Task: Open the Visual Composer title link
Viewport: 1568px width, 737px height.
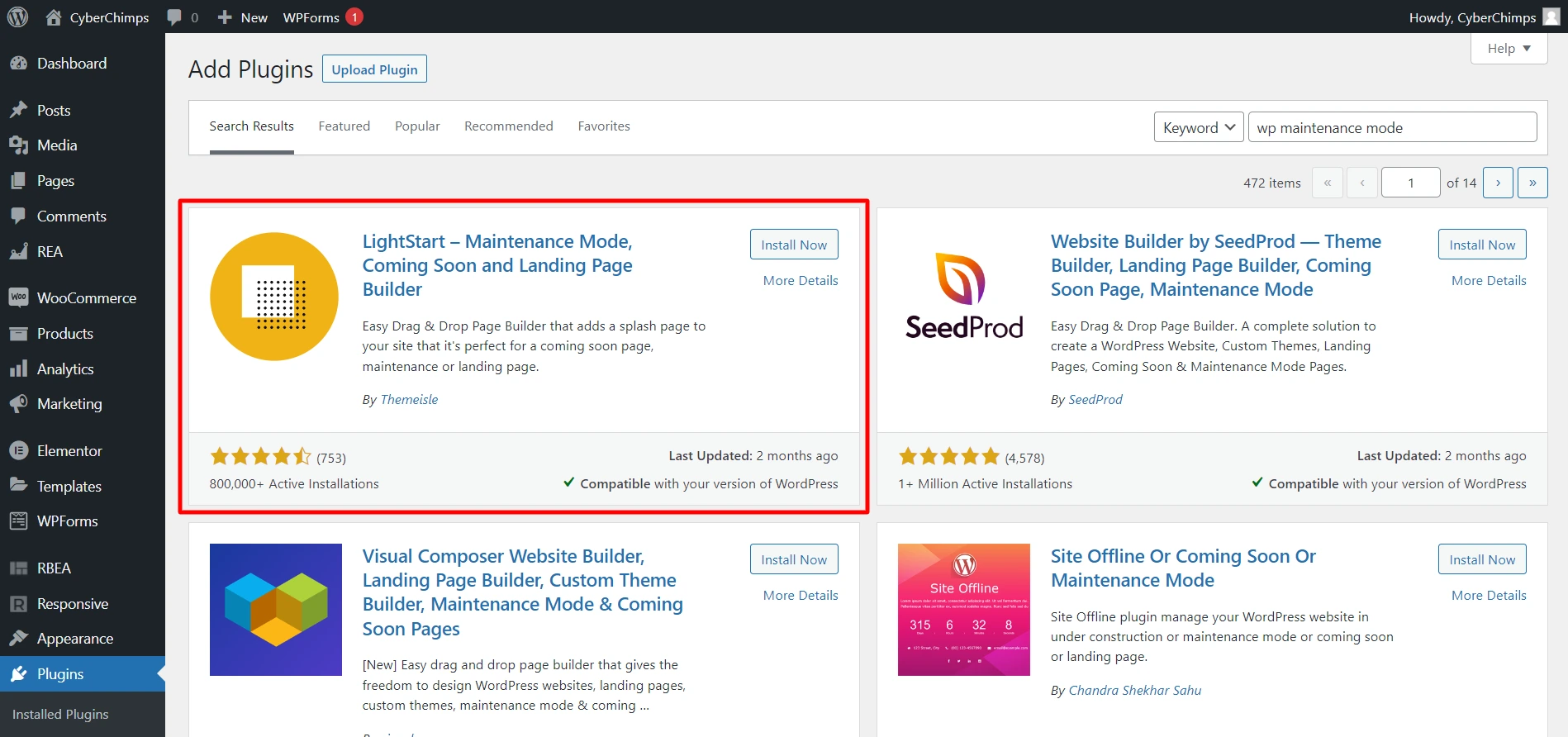Action: pyautogui.click(x=523, y=592)
